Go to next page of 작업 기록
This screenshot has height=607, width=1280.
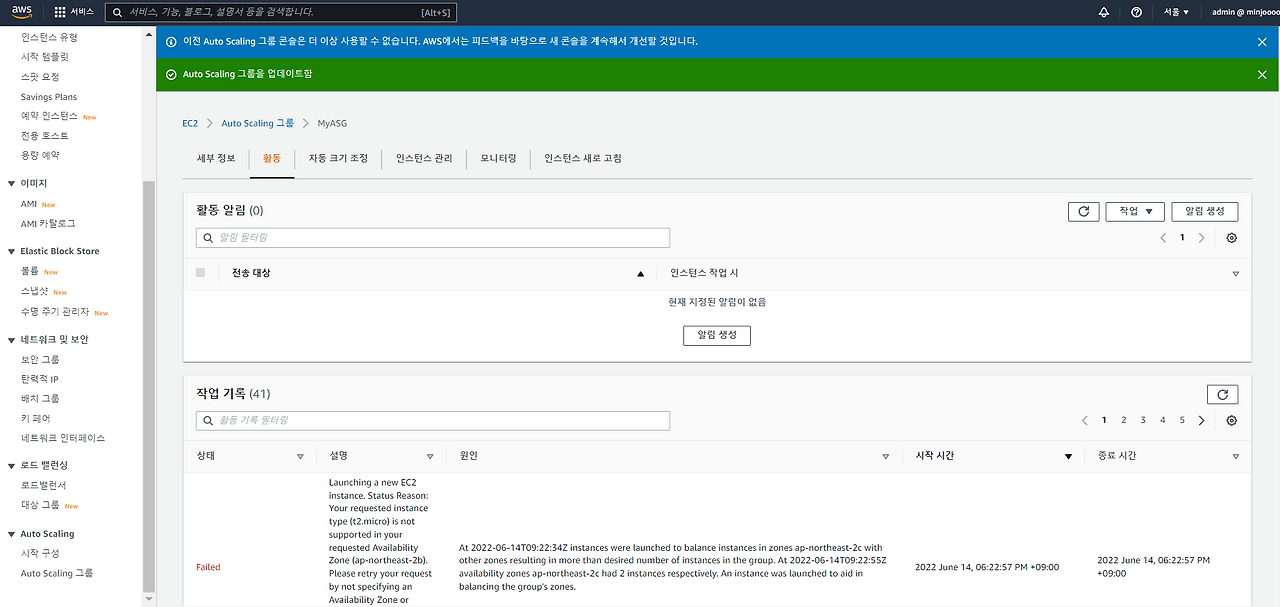[1201, 421]
